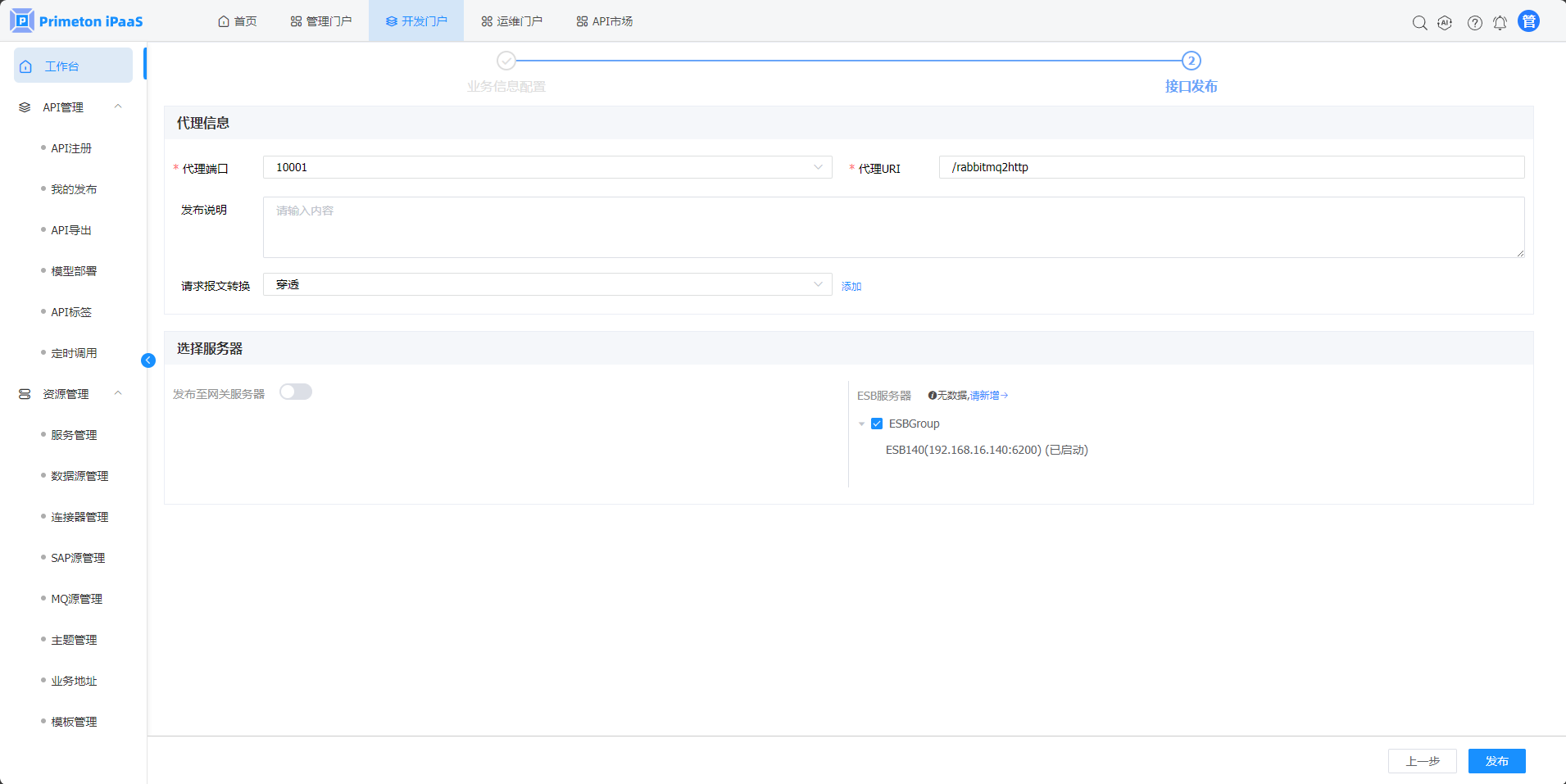Viewport: 1566px width, 784px height.
Task: Click the notification bell icon
Action: tap(1500, 23)
